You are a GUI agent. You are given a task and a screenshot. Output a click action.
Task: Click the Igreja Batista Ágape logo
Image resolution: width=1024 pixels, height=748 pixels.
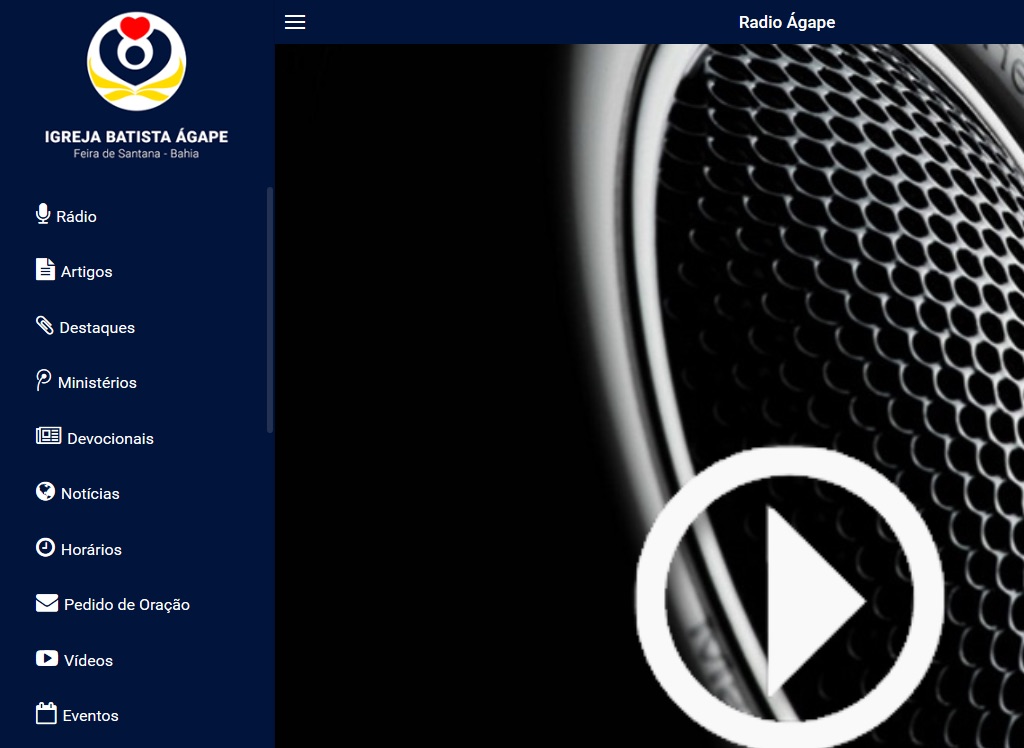point(136,61)
